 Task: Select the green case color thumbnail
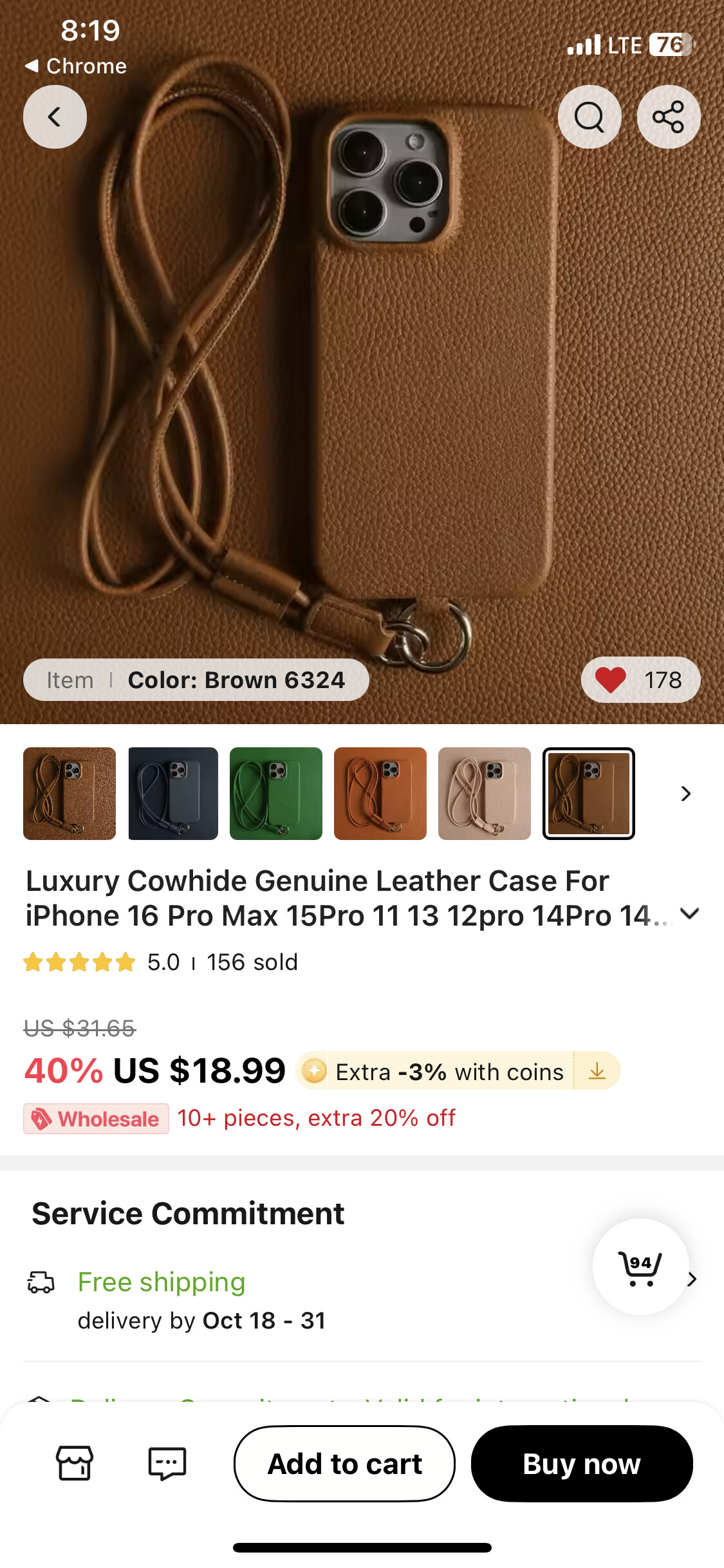(276, 794)
